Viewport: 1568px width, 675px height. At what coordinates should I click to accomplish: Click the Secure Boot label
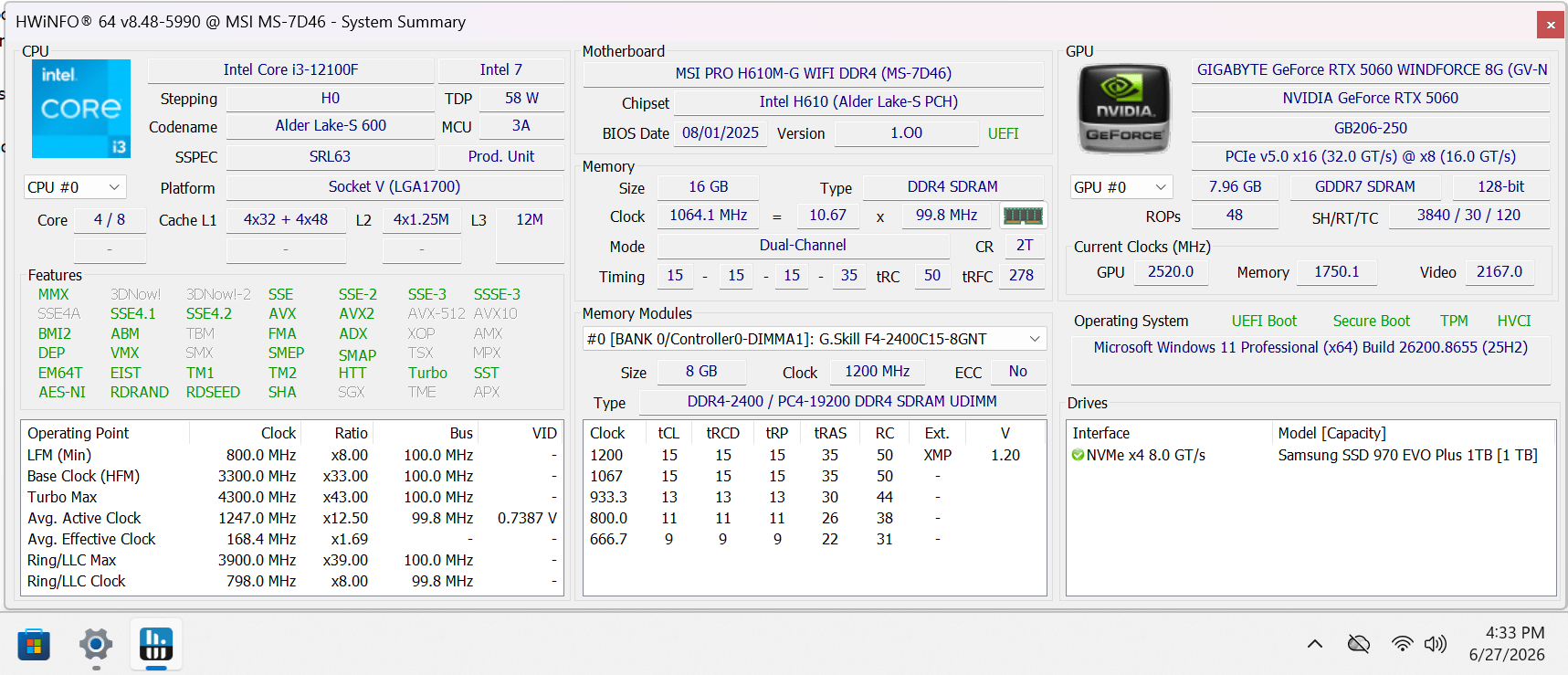pyautogui.click(x=1371, y=321)
